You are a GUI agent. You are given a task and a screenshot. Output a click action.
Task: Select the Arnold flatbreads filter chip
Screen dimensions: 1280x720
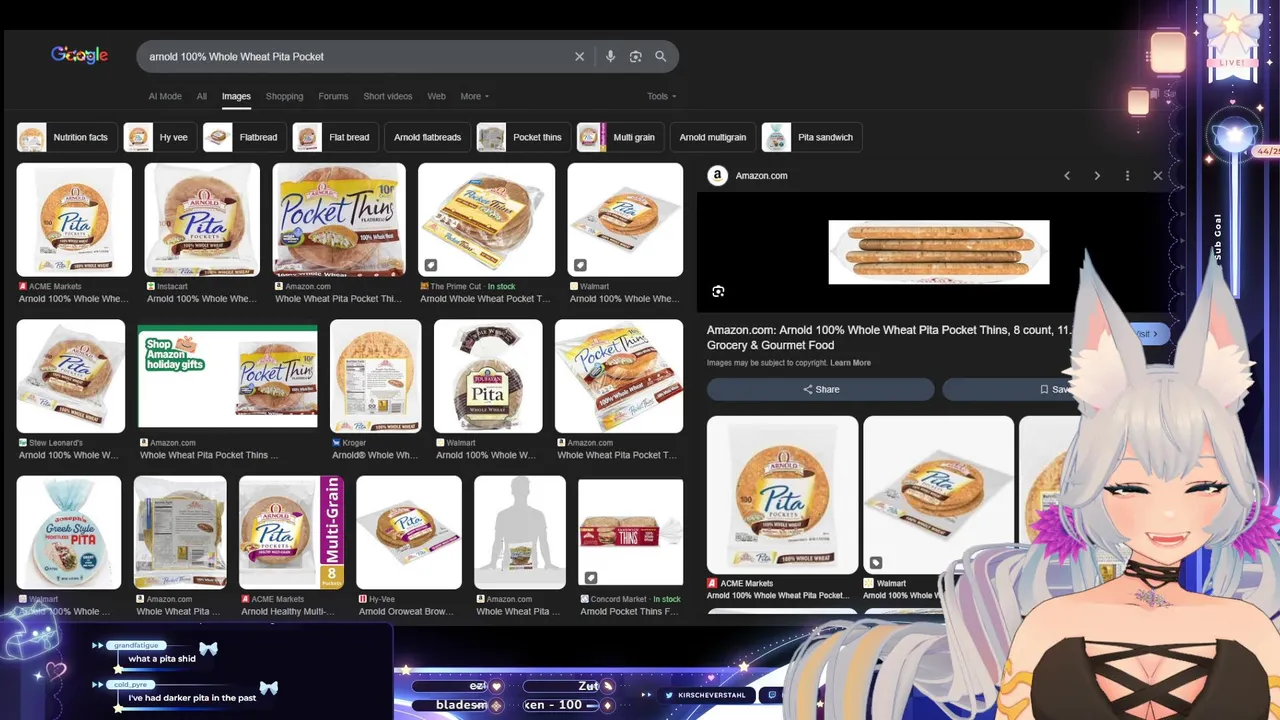pos(427,137)
